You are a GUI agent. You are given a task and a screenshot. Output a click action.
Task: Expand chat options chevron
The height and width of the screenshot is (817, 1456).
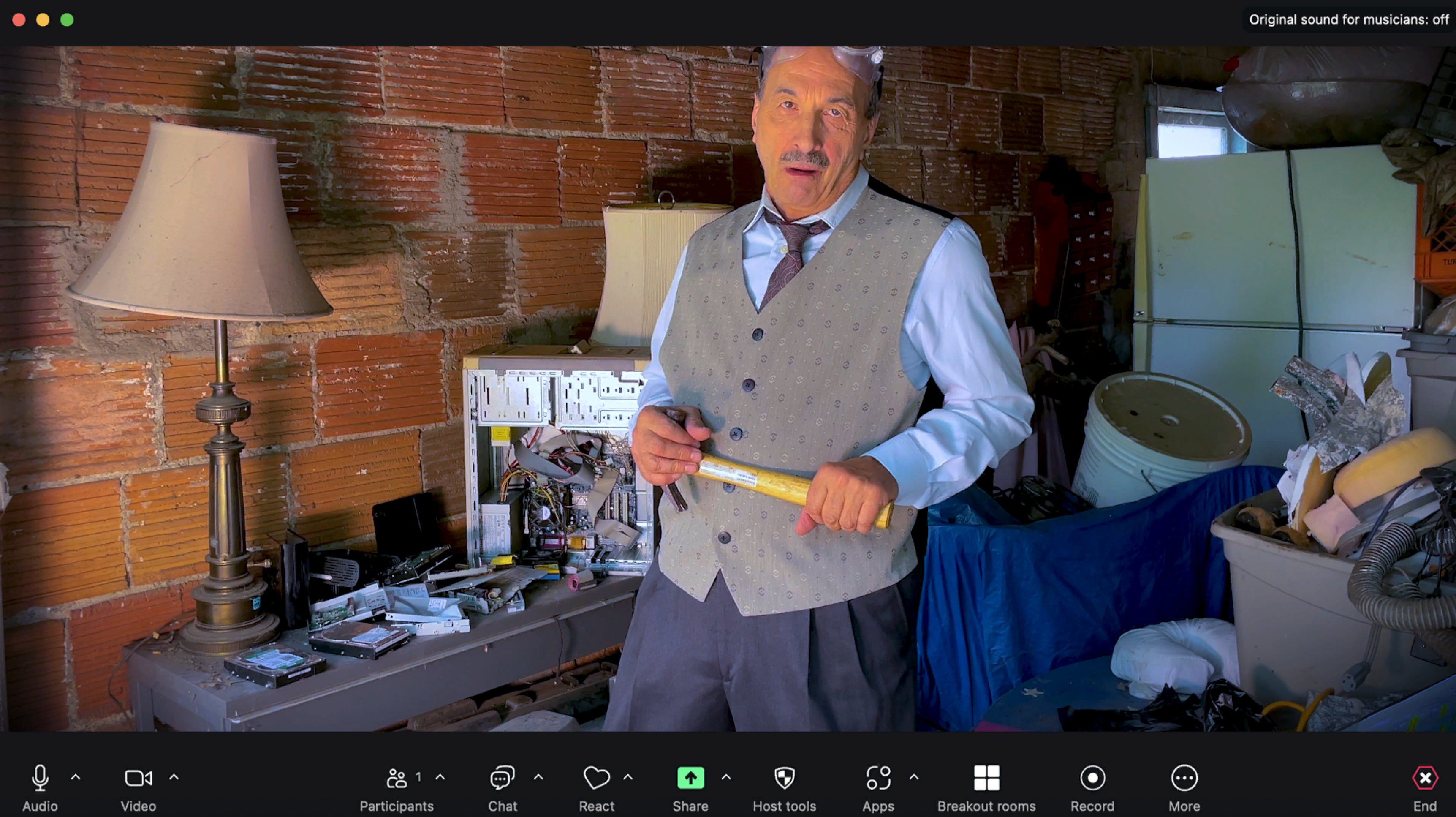(x=538, y=777)
